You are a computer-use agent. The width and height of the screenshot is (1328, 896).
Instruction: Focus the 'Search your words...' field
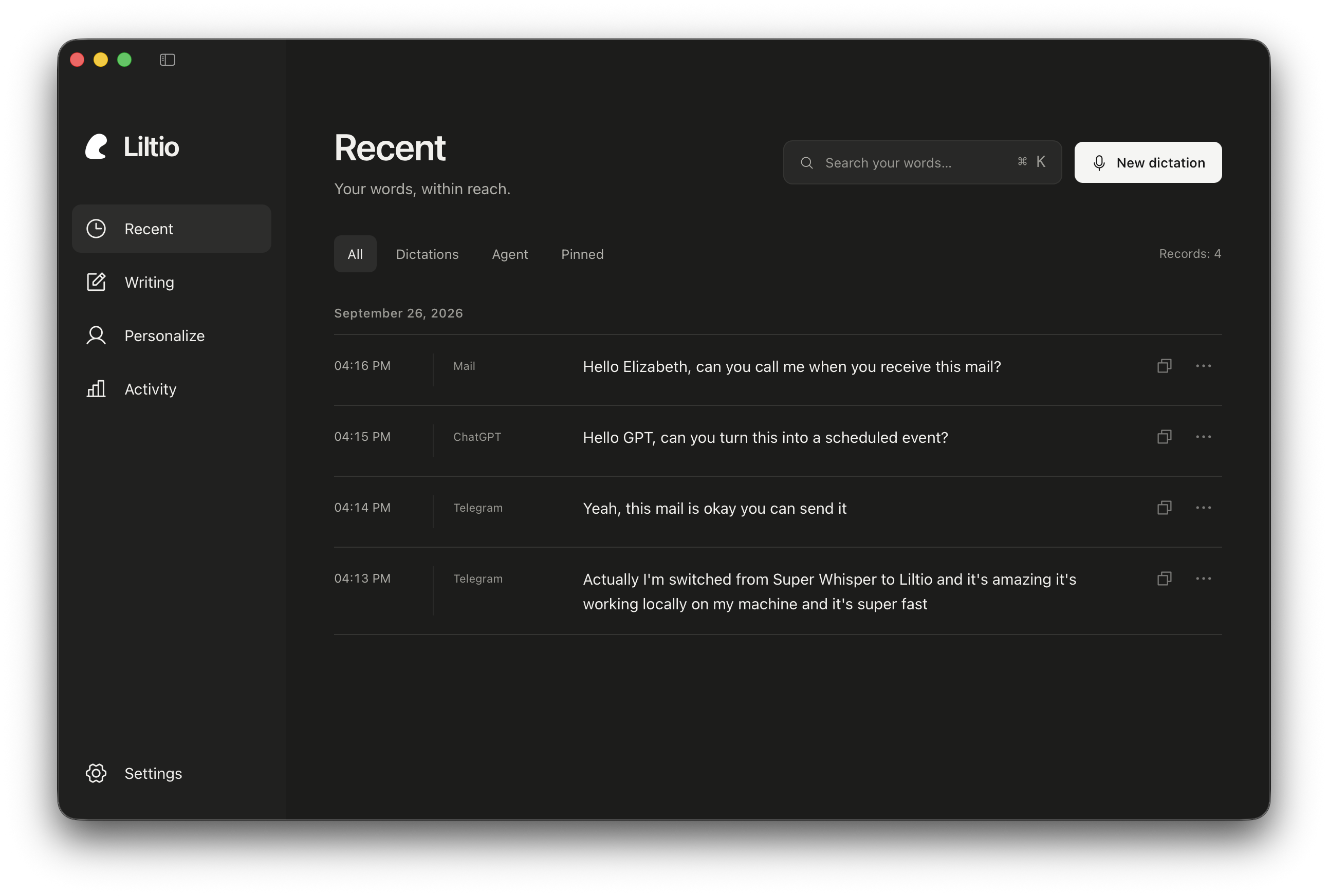pos(921,163)
